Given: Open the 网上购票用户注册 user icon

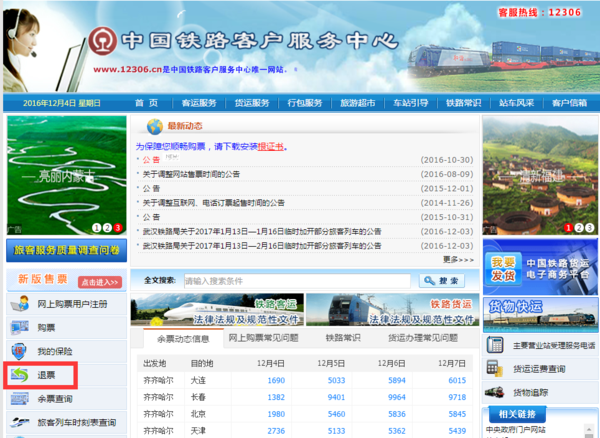Looking at the screenshot, I should (20, 304).
